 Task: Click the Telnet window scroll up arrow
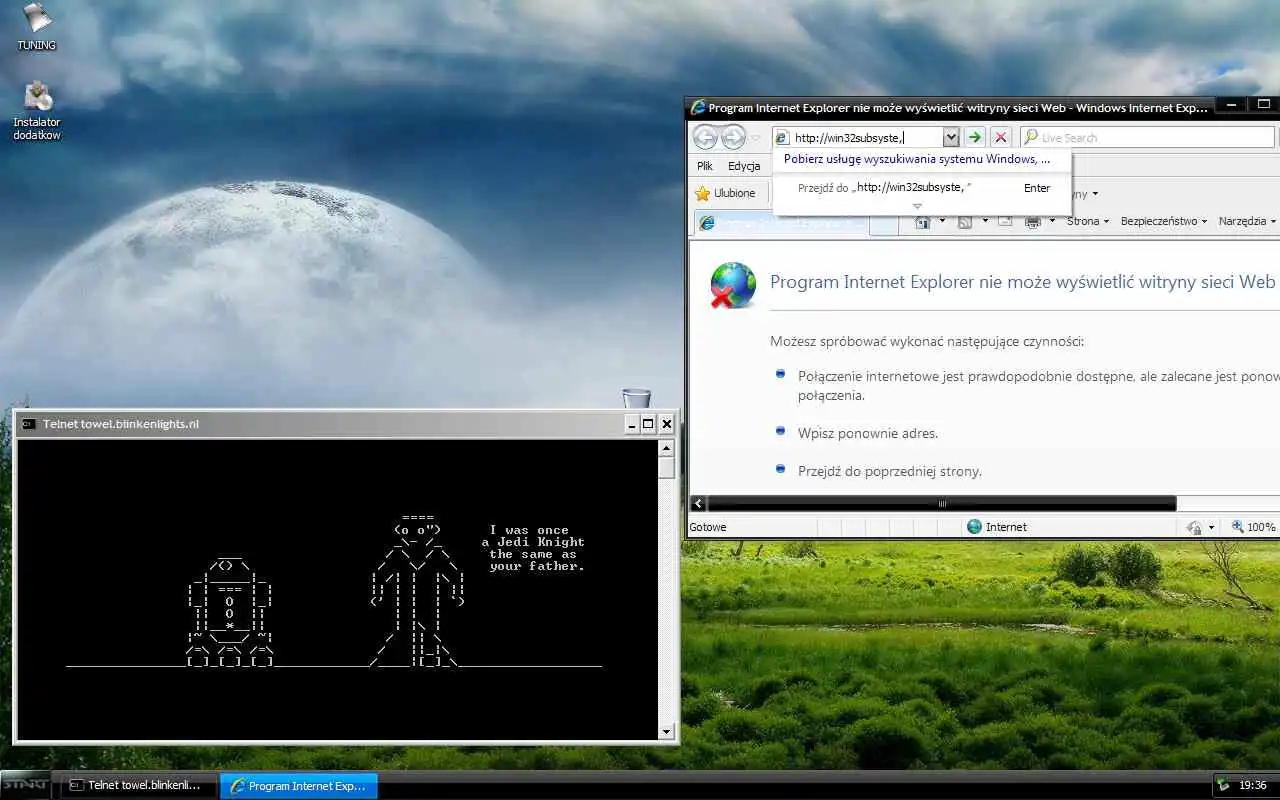pyautogui.click(x=667, y=448)
